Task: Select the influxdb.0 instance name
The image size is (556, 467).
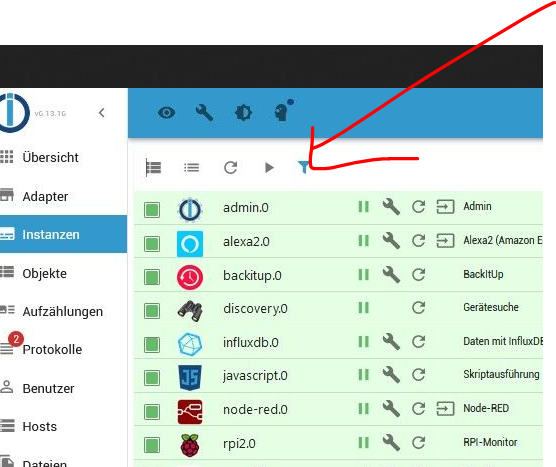Action: coord(251,343)
